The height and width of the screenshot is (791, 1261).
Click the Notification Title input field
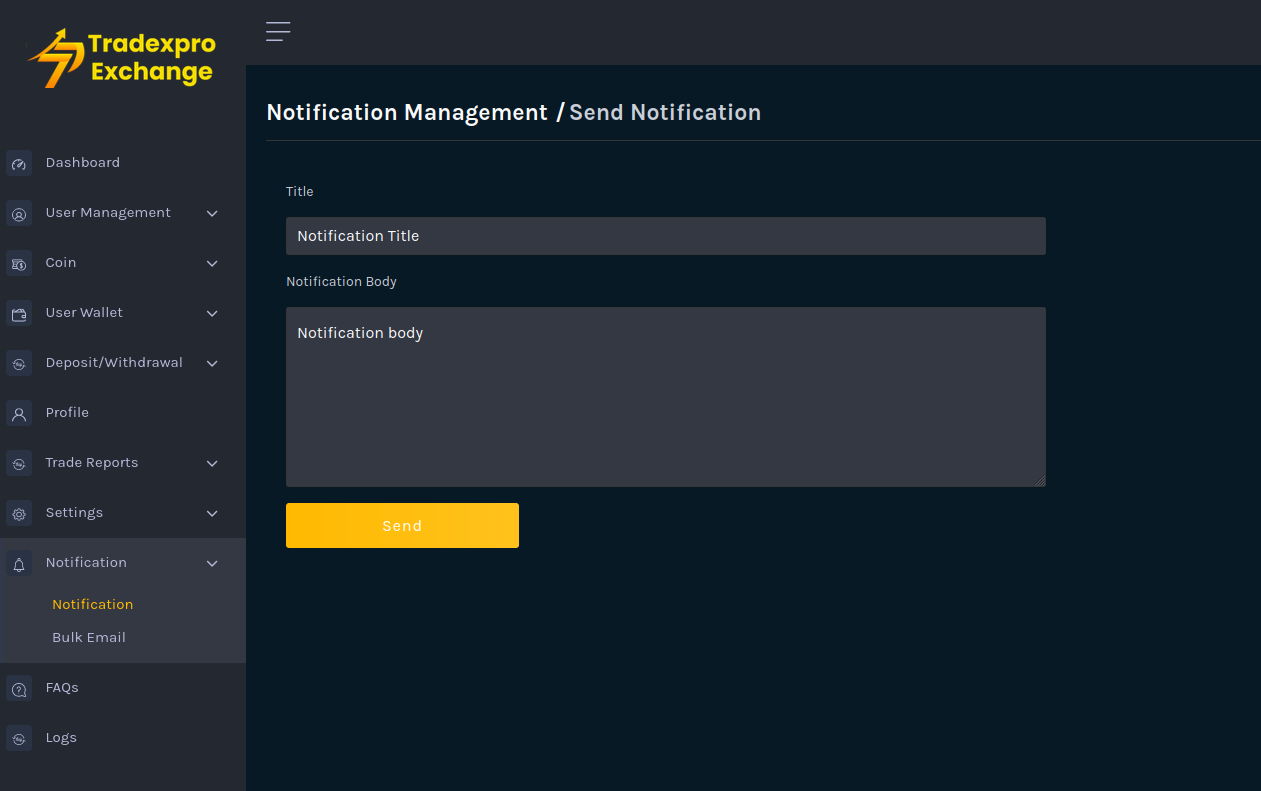(x=665, y=236)
